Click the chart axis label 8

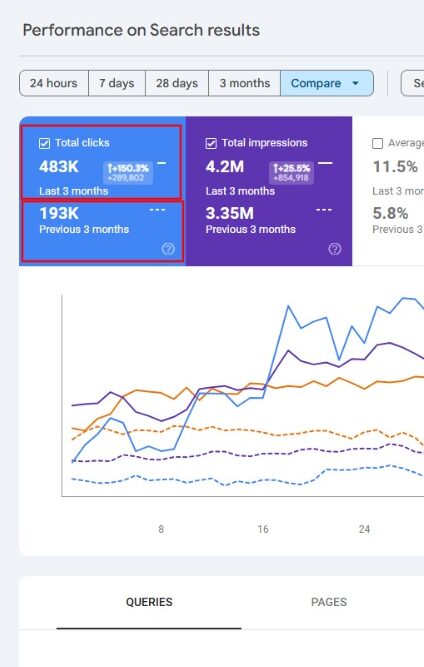click(x=161, y=529)
